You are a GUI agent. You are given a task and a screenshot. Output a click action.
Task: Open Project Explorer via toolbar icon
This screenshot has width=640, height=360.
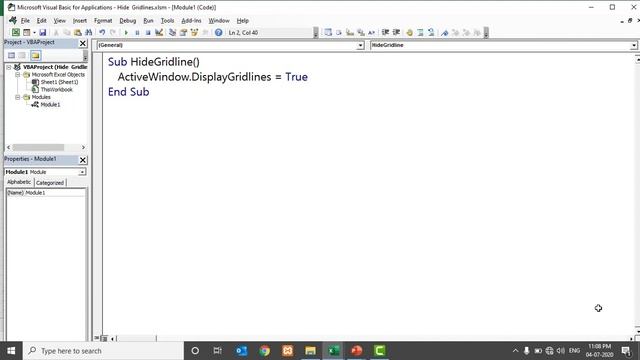pos(172,32)
